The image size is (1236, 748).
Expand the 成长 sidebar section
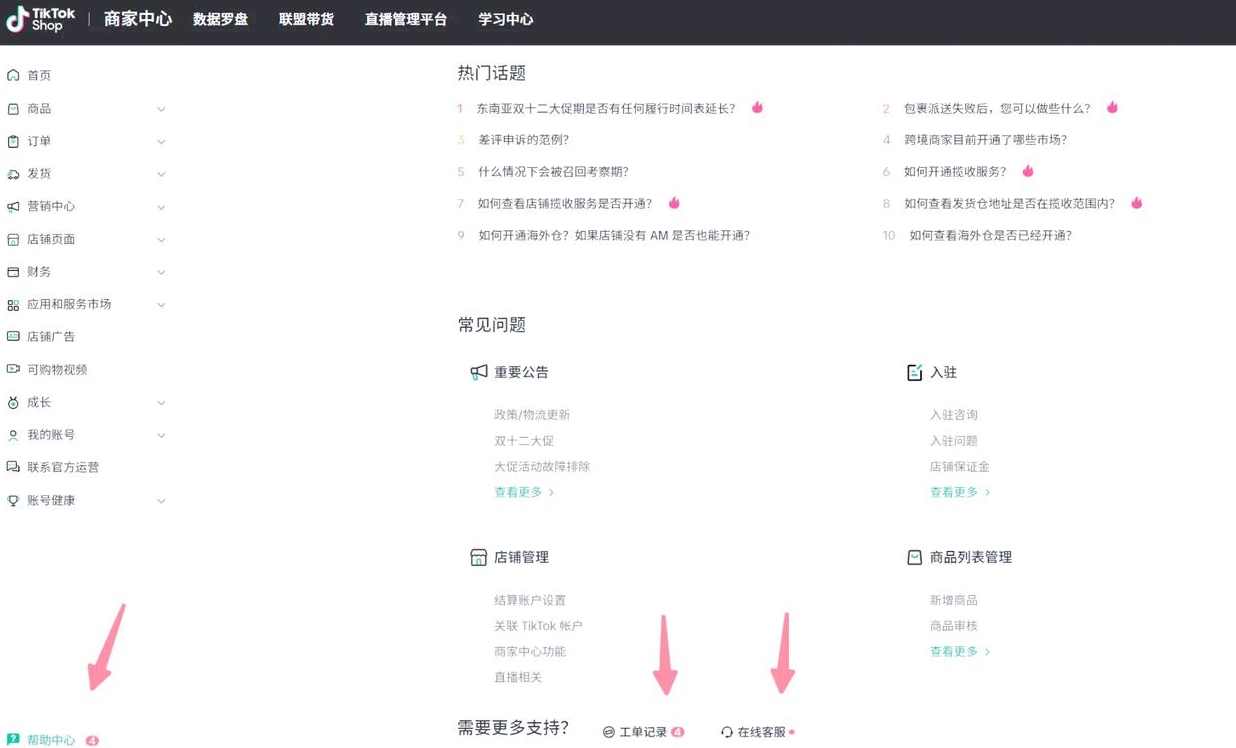[x=161, y=401]
